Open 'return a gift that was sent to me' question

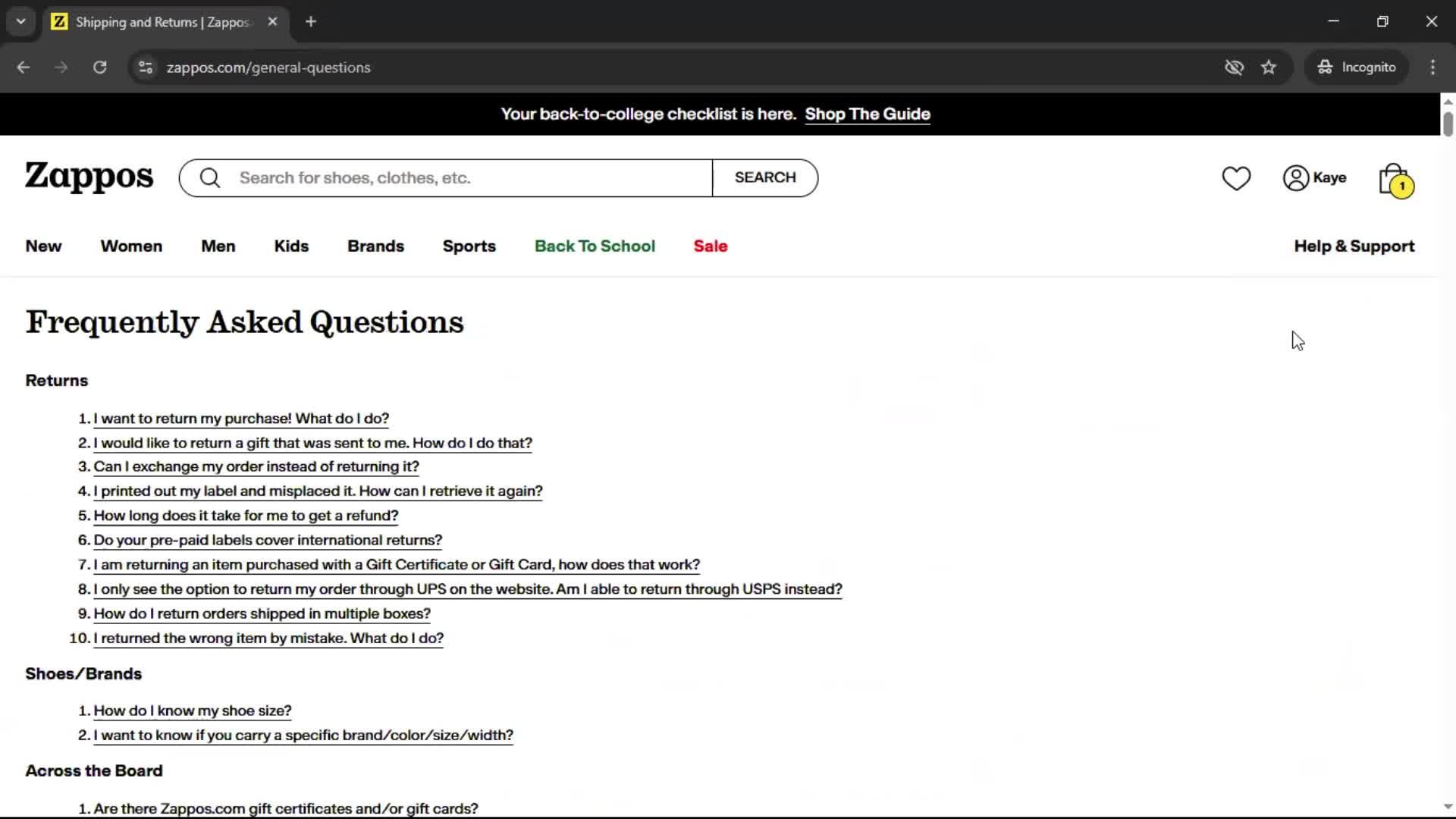coord(312,443)
